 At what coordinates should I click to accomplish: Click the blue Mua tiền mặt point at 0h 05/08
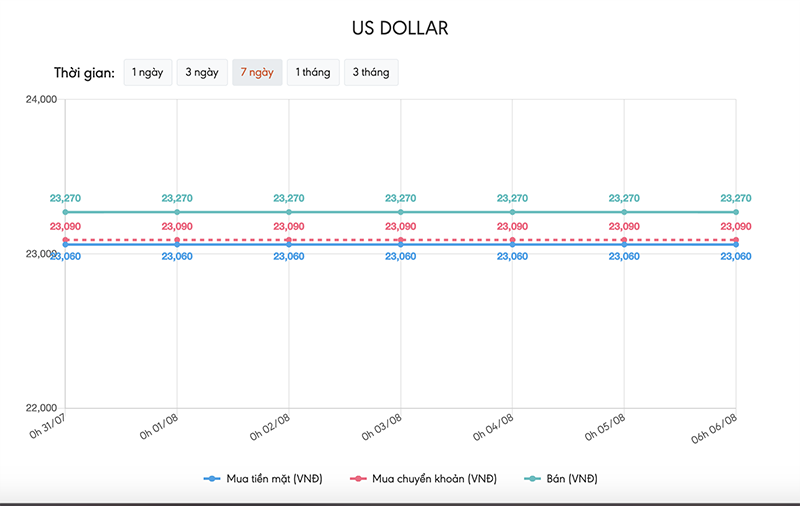[x=624, y=245]
